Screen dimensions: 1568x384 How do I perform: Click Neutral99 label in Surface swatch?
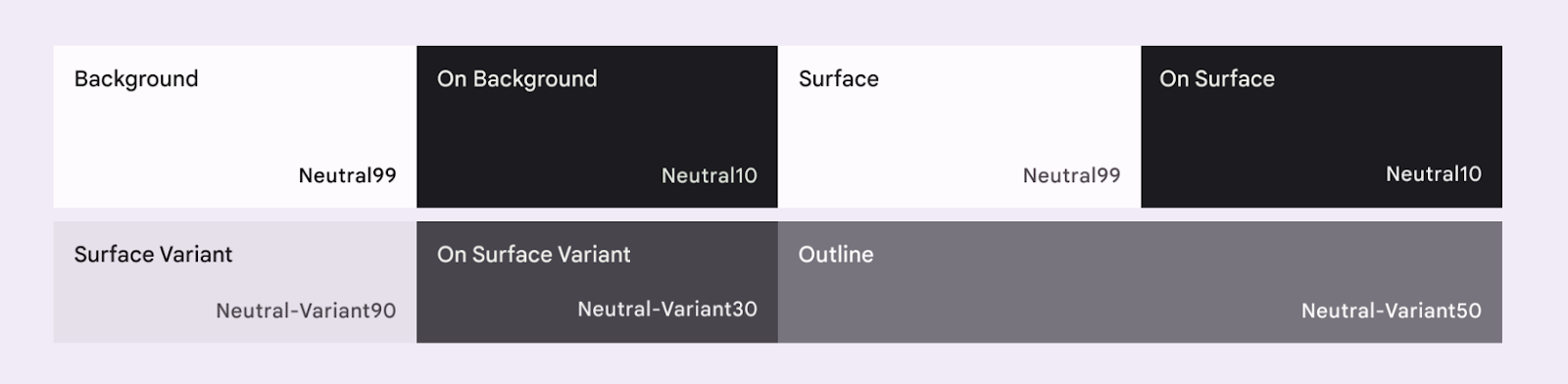[x=1072, y=176]
